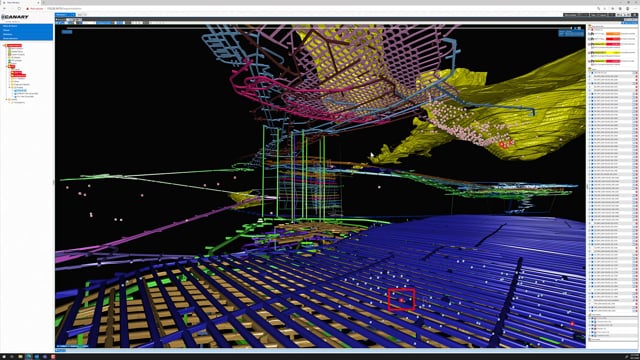Select the blue-highlighted item in the sidebar tree
The width and height of the screenshot is (640, 360).
21,91
